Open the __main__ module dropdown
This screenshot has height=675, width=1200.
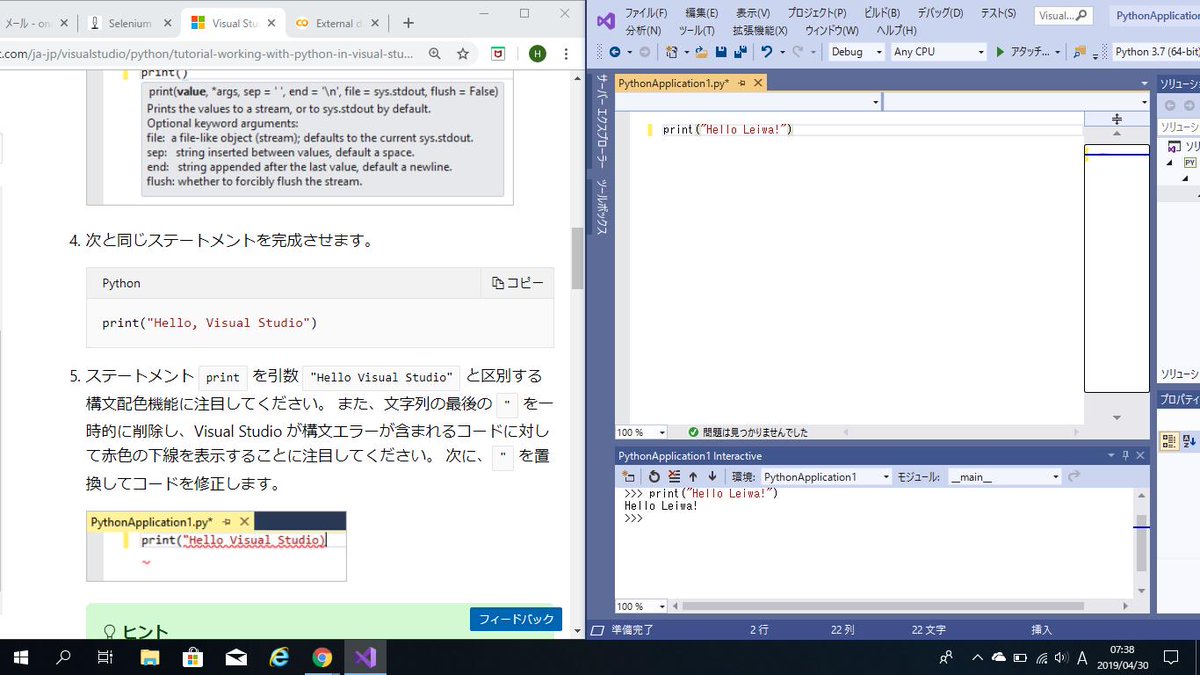(1004, 477)
